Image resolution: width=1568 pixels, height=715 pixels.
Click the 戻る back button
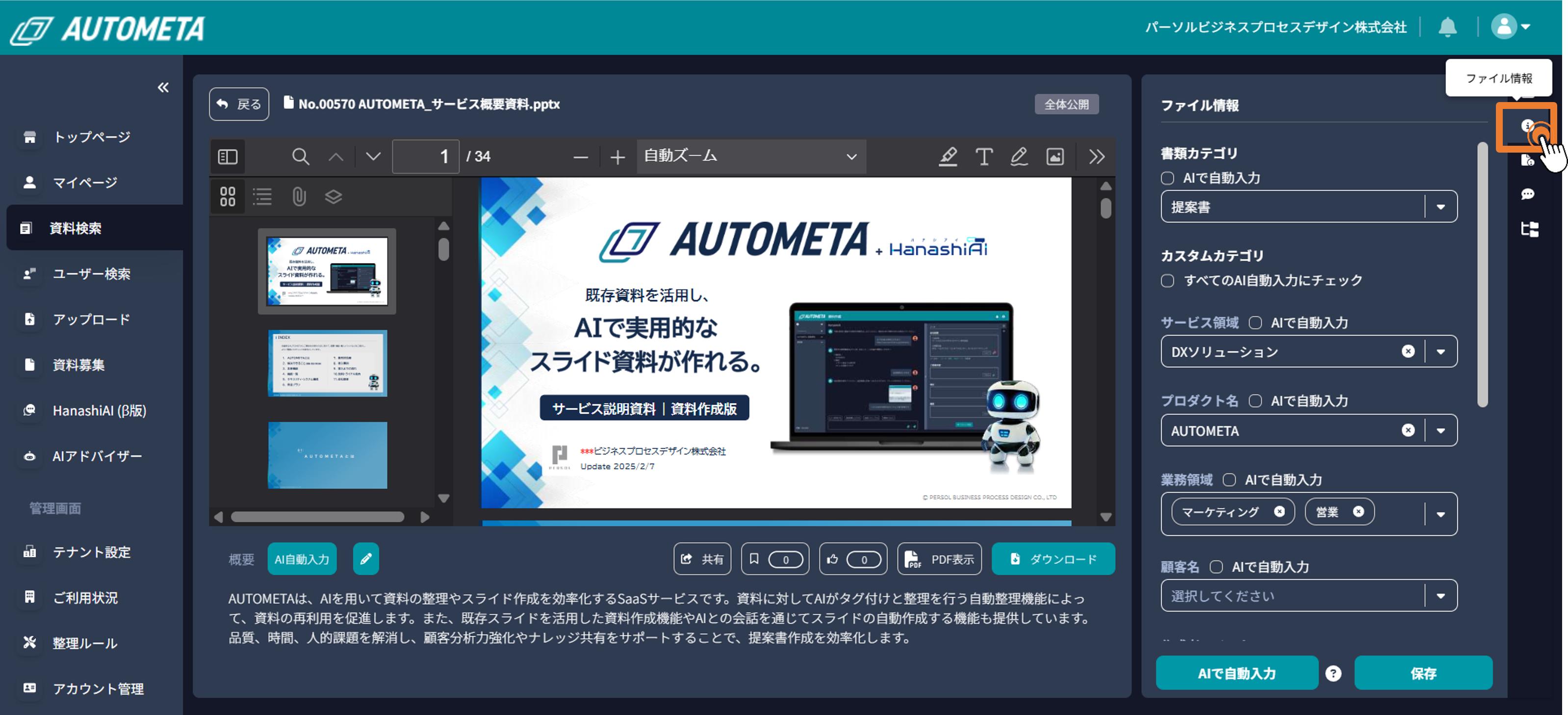[x=239, y=104]
